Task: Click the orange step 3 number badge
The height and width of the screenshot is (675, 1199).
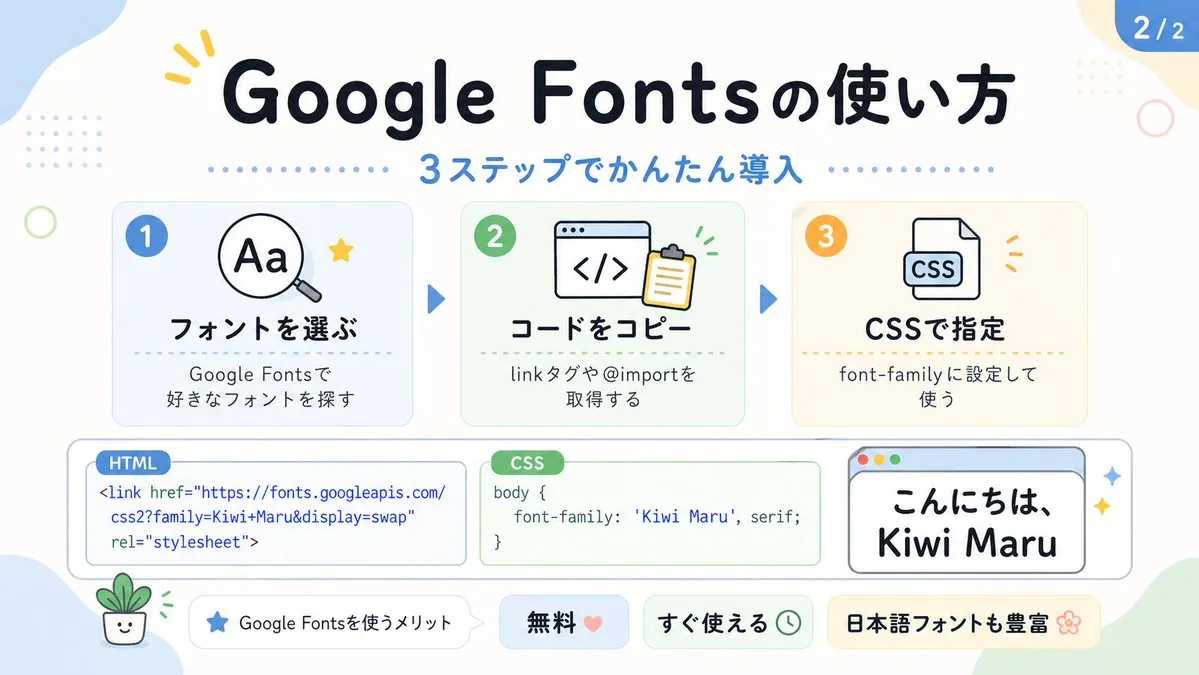Action: point(826,235)
